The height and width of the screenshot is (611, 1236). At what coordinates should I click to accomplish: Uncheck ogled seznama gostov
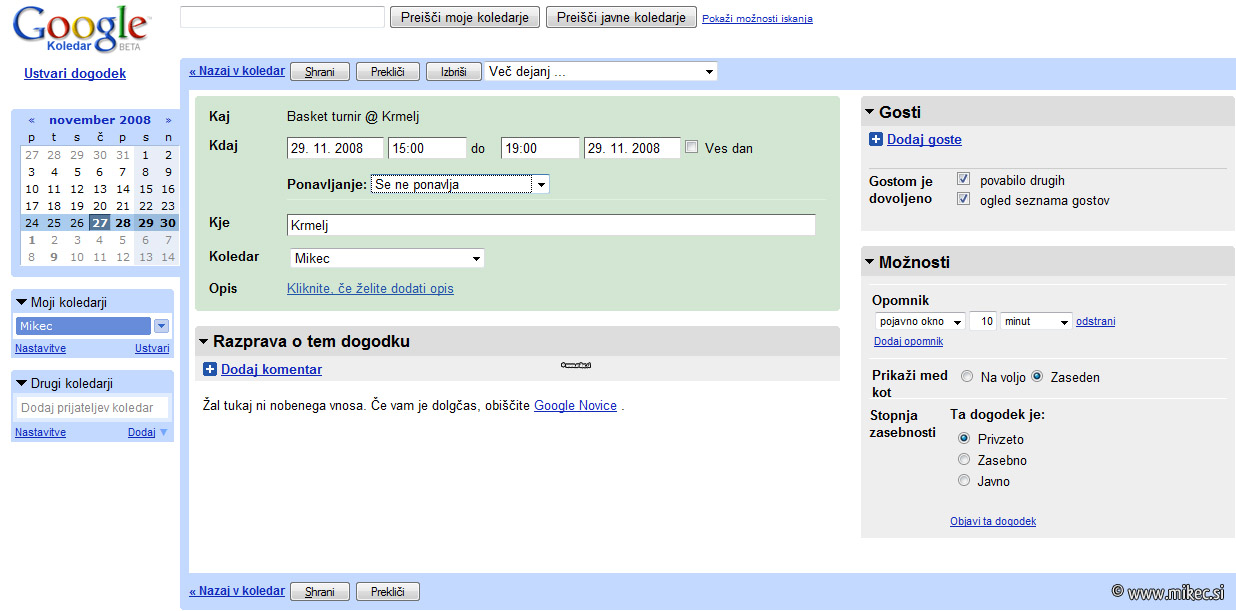tap(963, 198)
